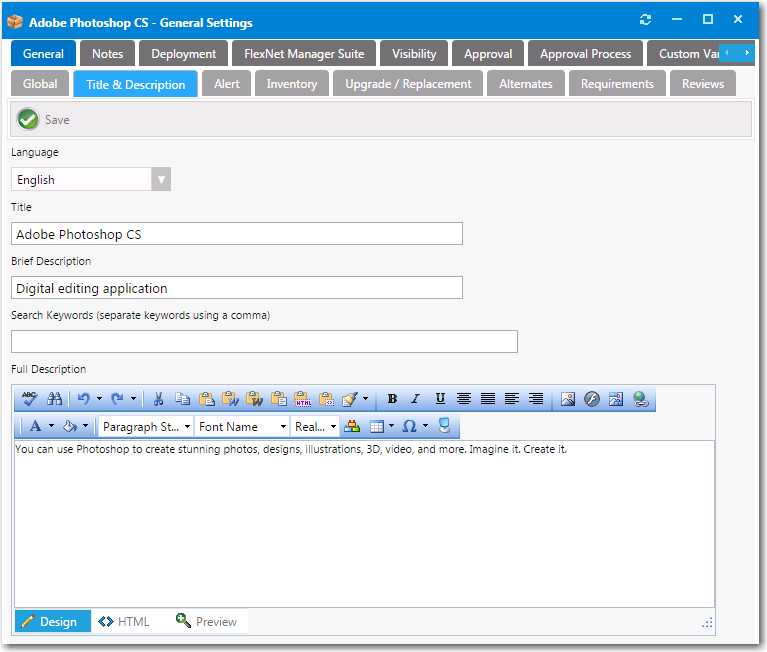The width and height of the screenshot is (767, 652).
Task: Click the Hyperlink Manager globe icon
Action: click(x=641, y=399)
